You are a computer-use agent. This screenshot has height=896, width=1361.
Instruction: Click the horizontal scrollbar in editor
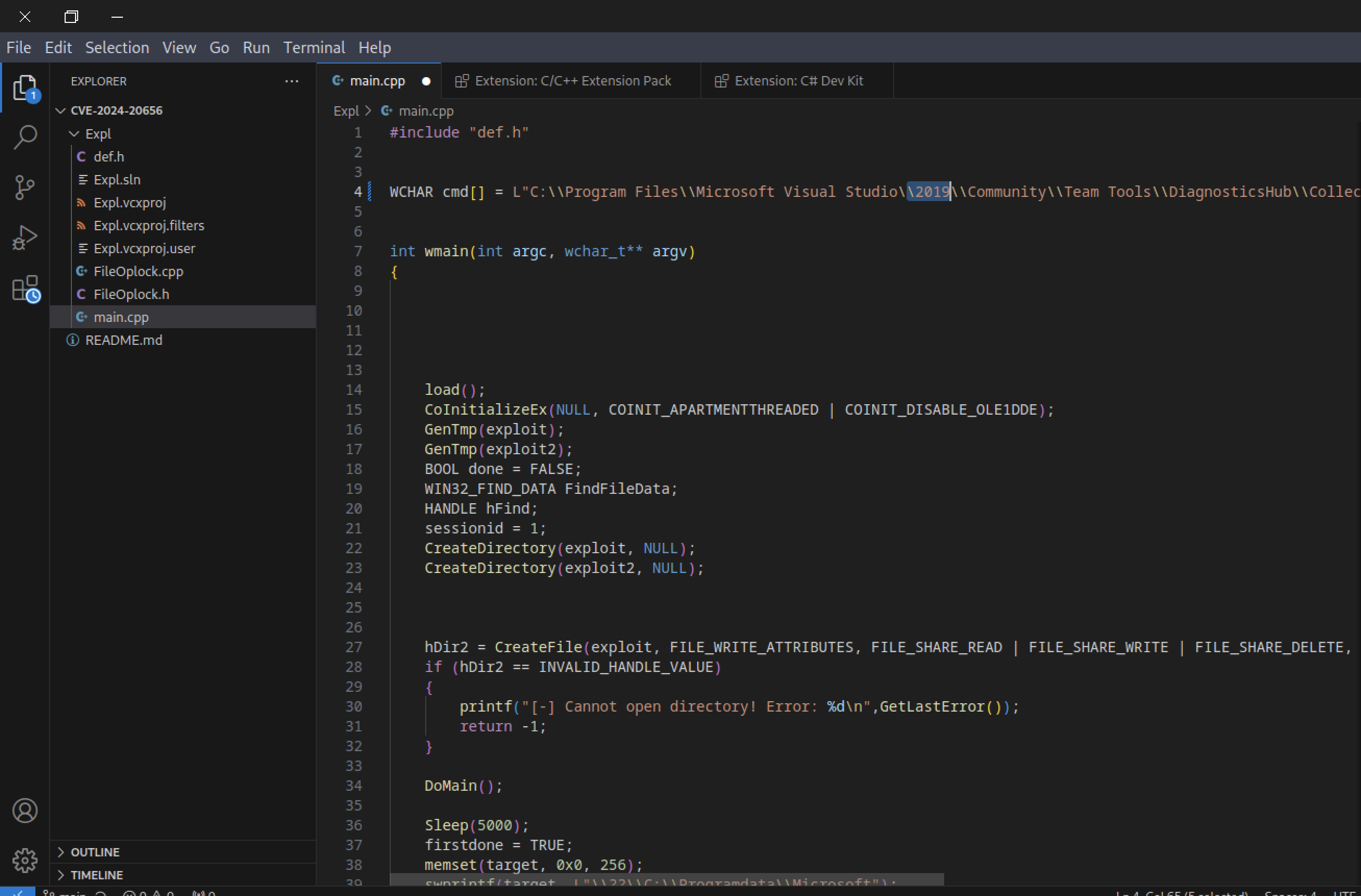click(x=666, y=879)
